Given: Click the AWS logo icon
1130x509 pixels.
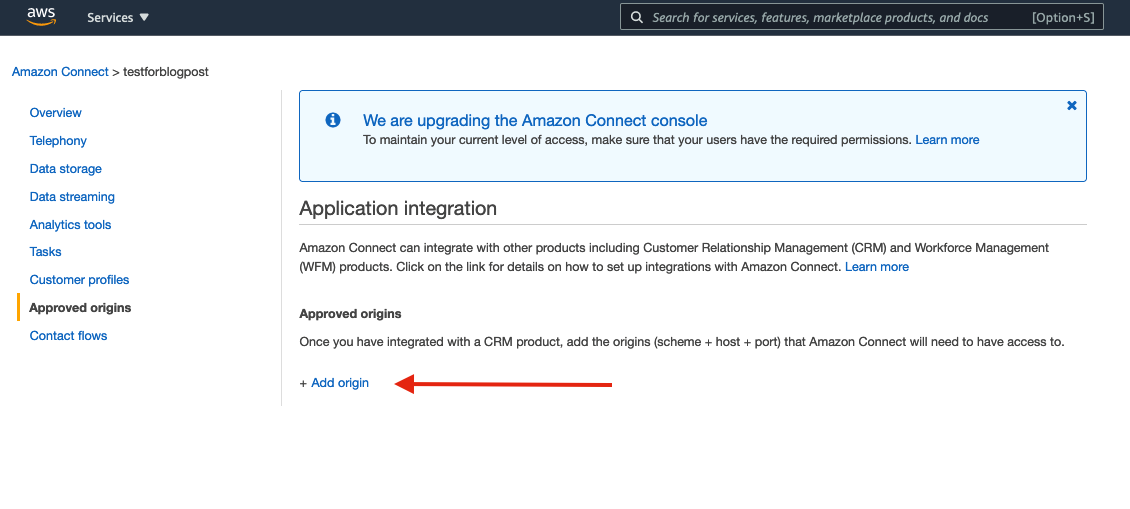Looking at the screenshot, I should click(x=41, y=16).
